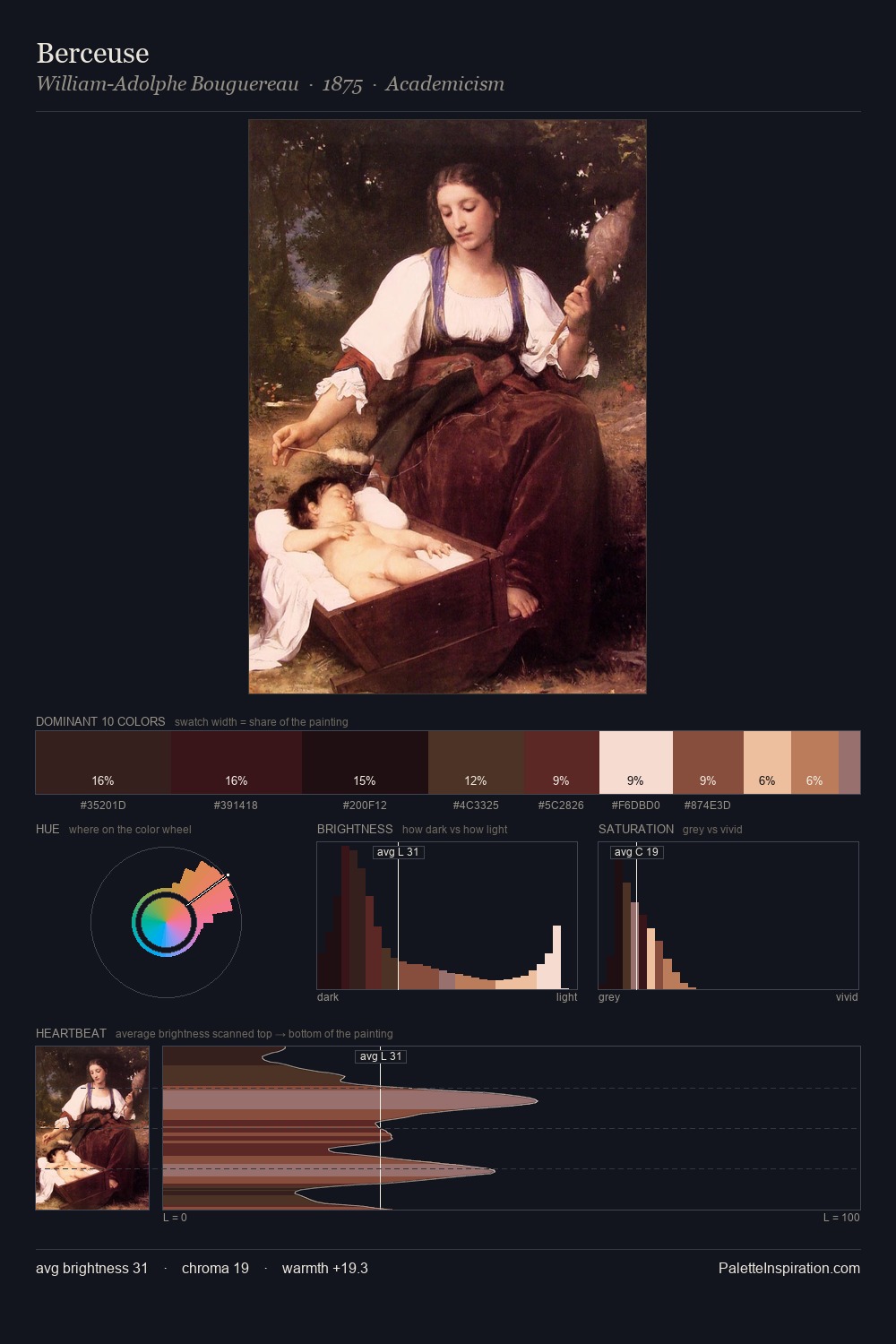Choose the #F6DBD0 pale pink swatch
This screenshot has width=896, height=1344.
coord(636,762)
